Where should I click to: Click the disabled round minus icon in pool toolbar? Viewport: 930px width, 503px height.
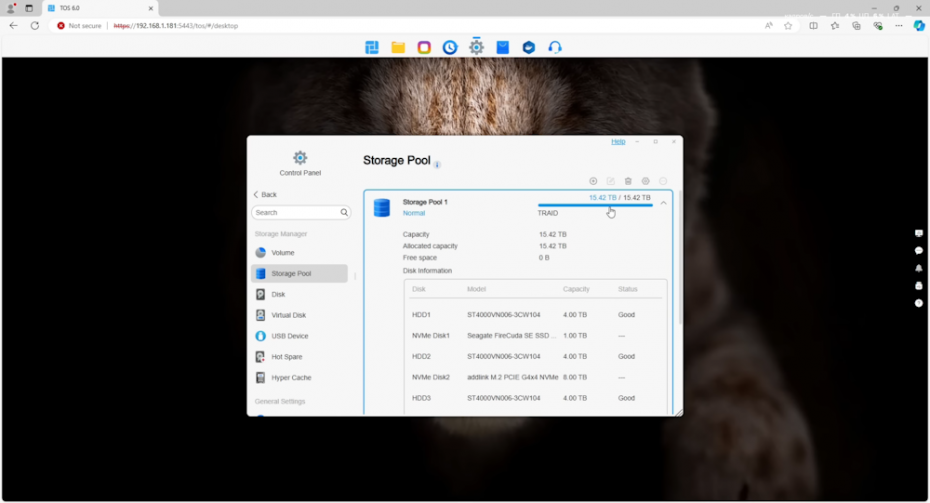pos(663,181)
